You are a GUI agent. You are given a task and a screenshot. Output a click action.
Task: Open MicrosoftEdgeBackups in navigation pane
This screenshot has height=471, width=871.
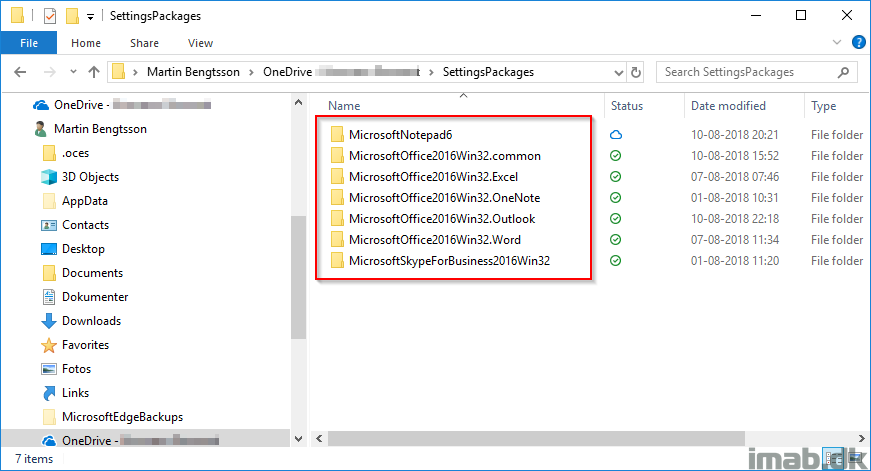(112, 417)
